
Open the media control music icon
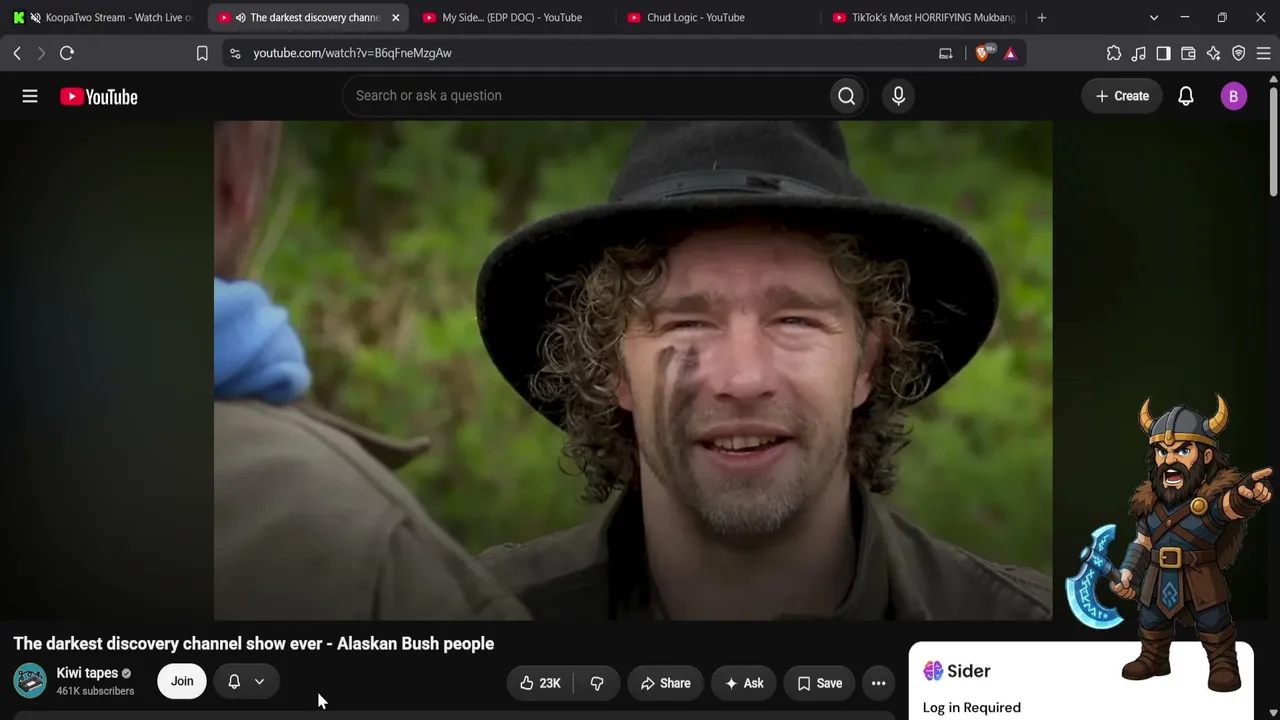(x=1138, y=53)
